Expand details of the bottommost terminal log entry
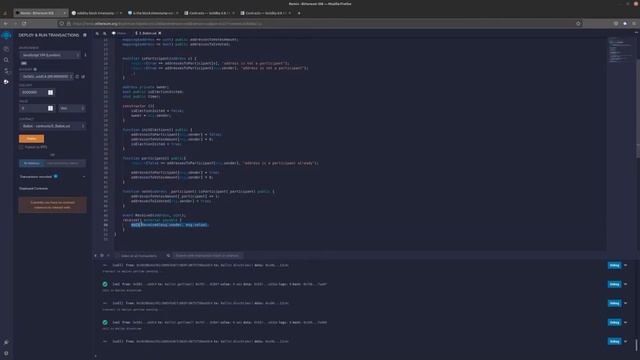 (626, 341)
